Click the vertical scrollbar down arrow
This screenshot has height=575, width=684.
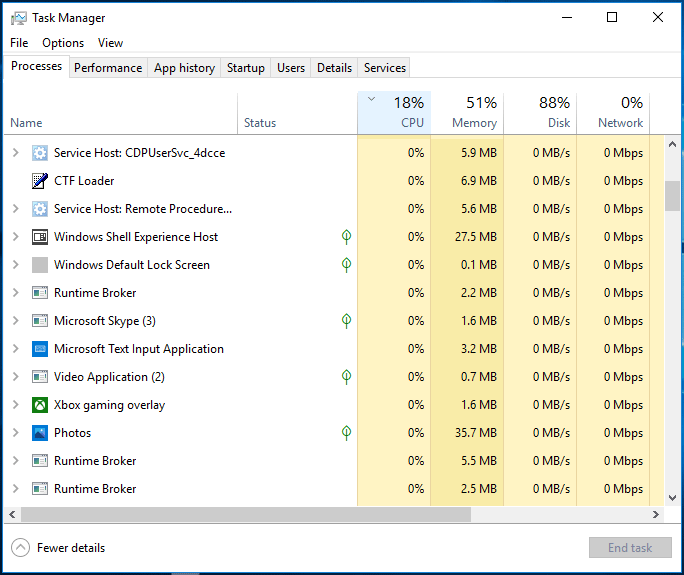[x=672, y=498]
